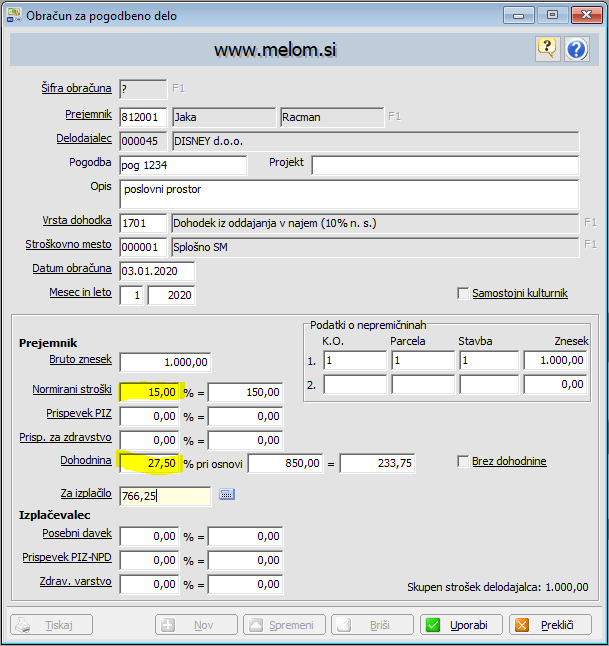Click the Projekt input field
609x646 pixels.
[x=444, y=164]
